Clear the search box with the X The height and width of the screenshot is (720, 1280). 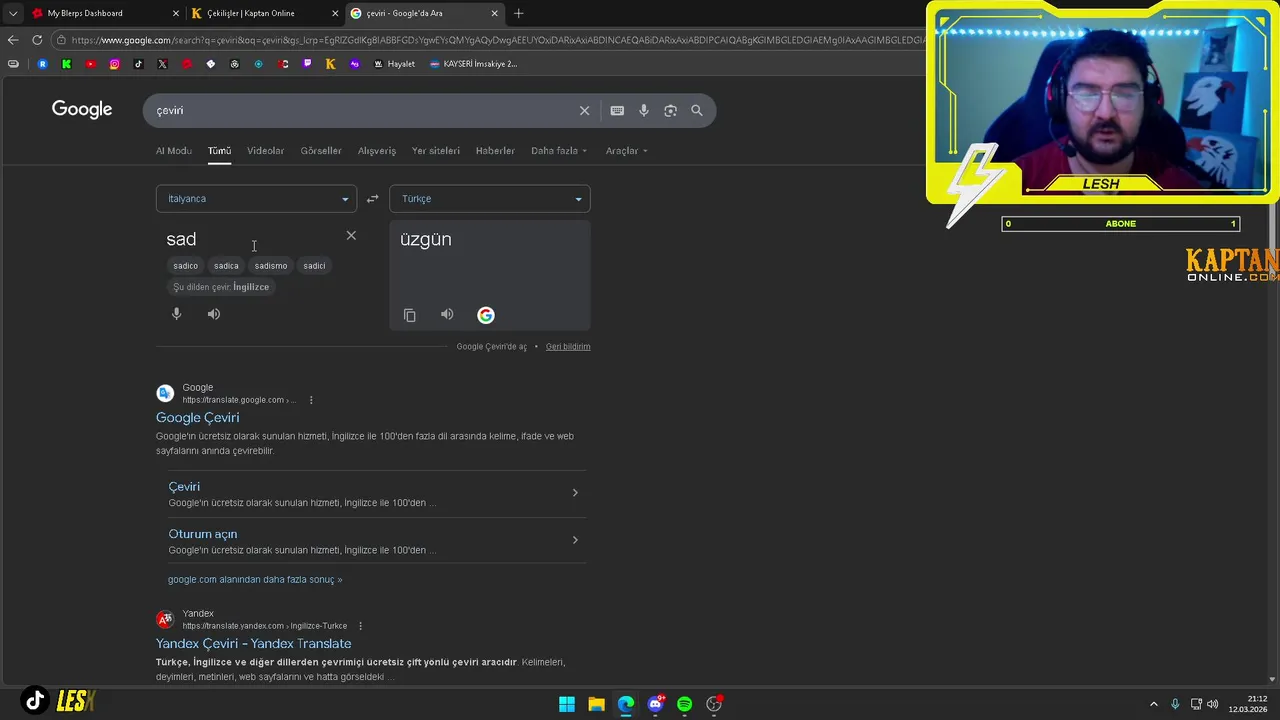[x=584, y=110]
